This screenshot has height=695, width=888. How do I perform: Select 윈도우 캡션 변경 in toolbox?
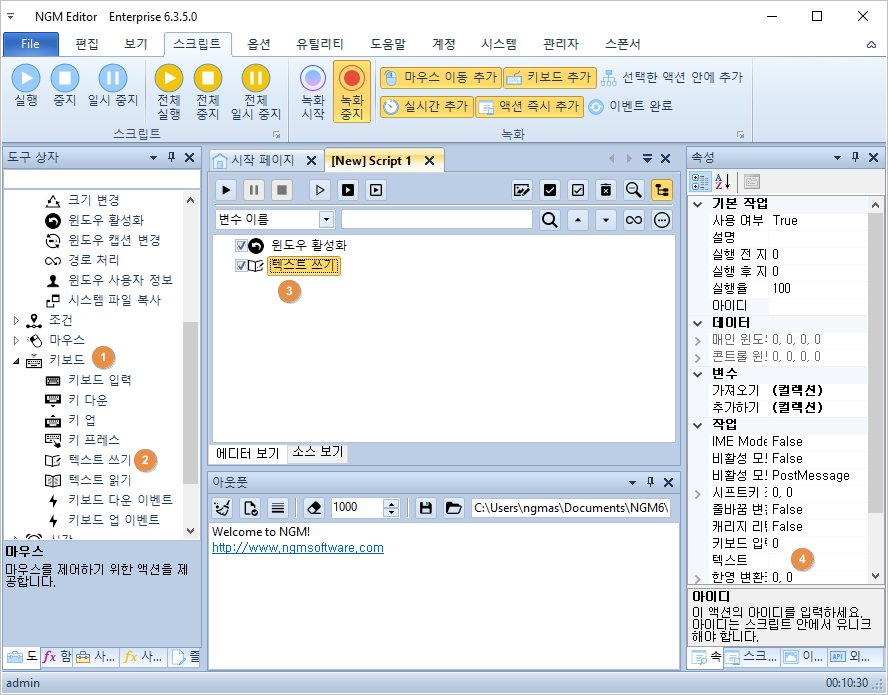tap(114, 240)
